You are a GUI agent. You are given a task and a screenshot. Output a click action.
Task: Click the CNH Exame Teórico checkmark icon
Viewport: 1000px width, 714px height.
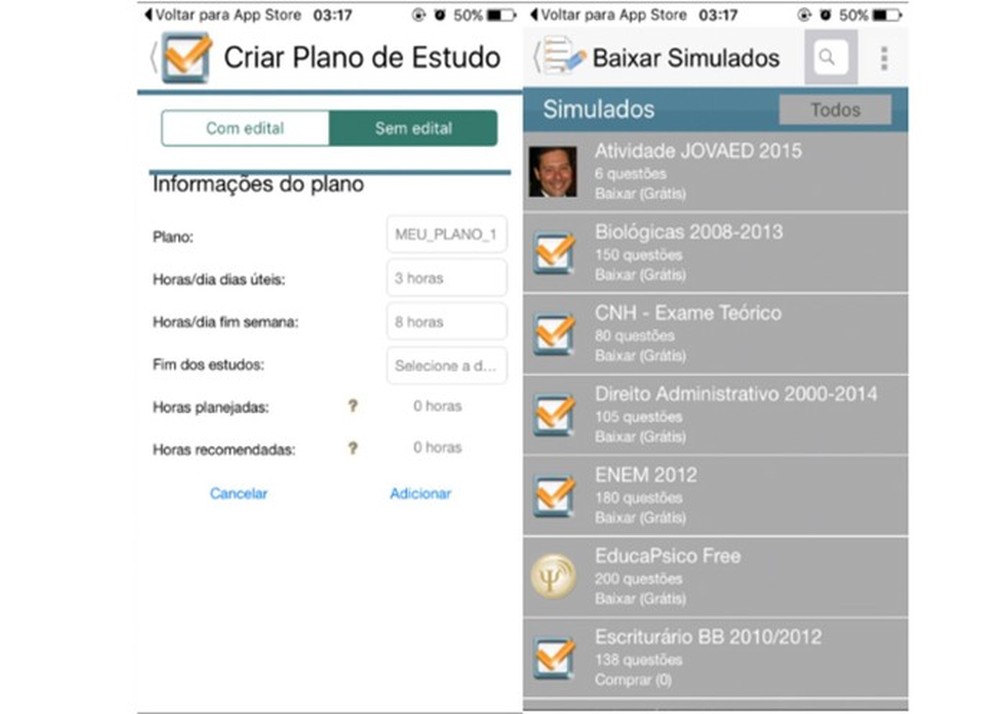(554, 334)
